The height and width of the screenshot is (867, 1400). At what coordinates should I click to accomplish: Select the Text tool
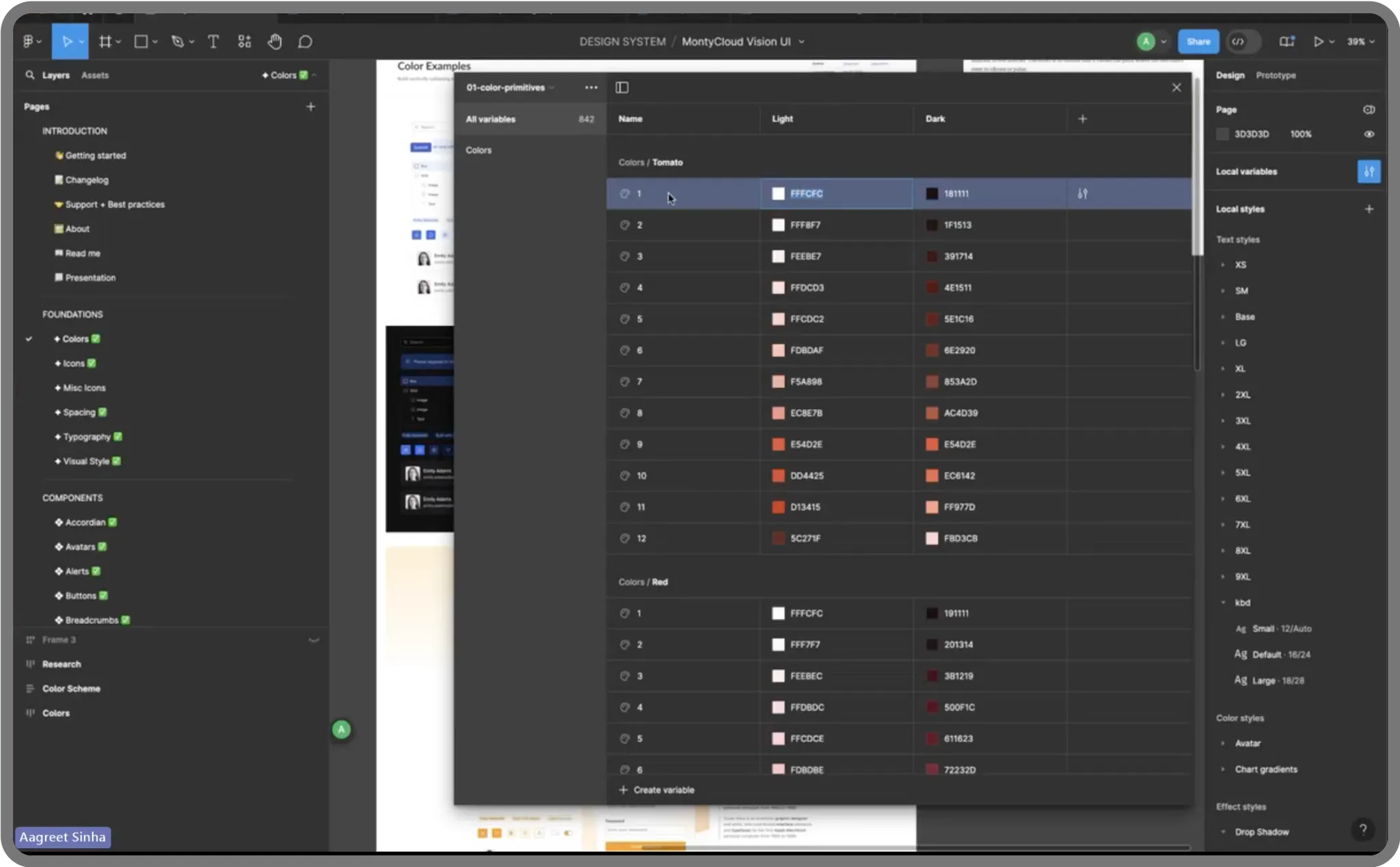tap(213, 41)
